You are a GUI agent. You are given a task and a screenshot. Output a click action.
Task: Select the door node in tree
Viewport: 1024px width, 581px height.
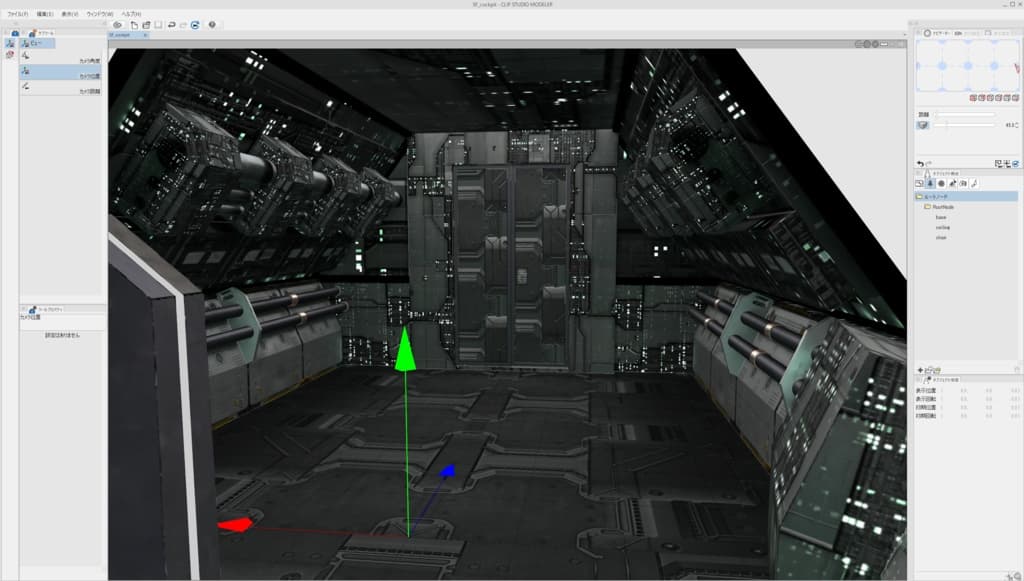tap(940, 238)
